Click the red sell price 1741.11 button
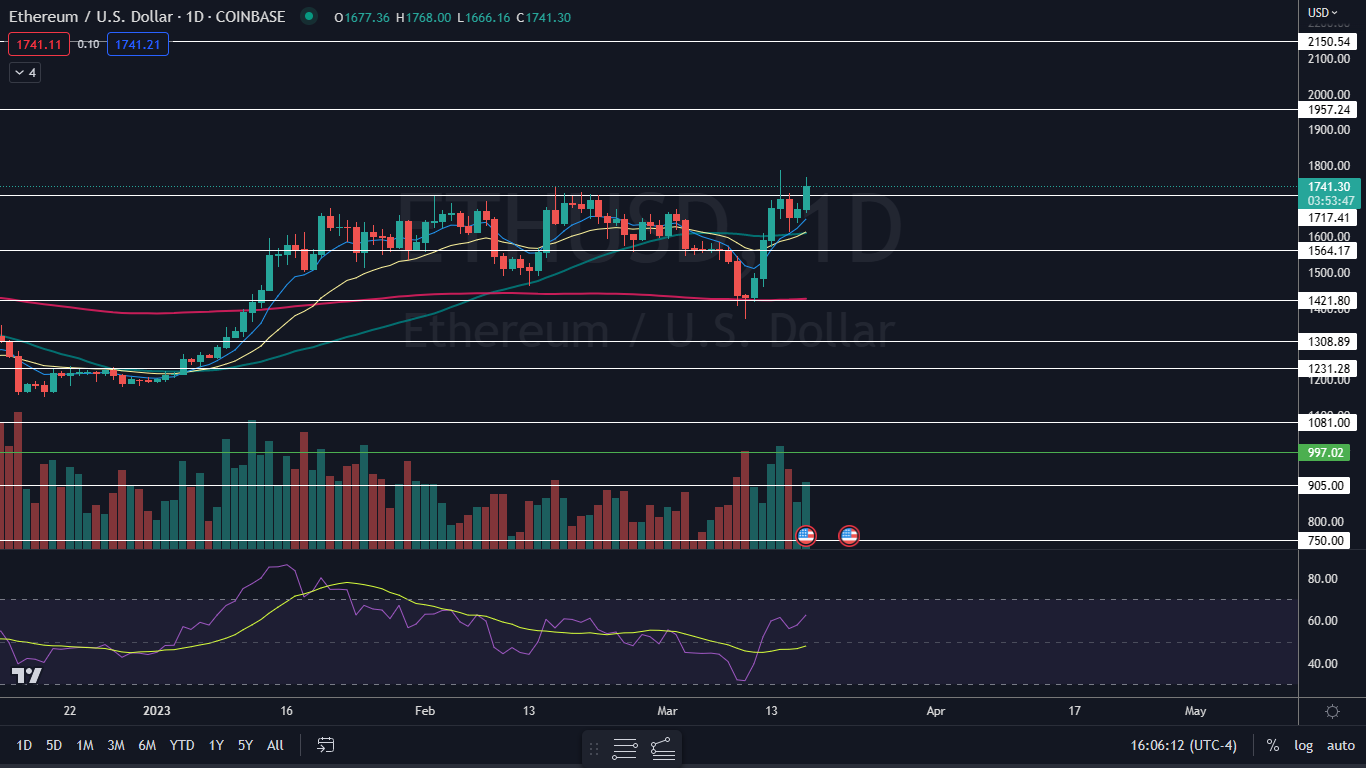Viewport: 1366px width, 768px height. pos(39,44)
